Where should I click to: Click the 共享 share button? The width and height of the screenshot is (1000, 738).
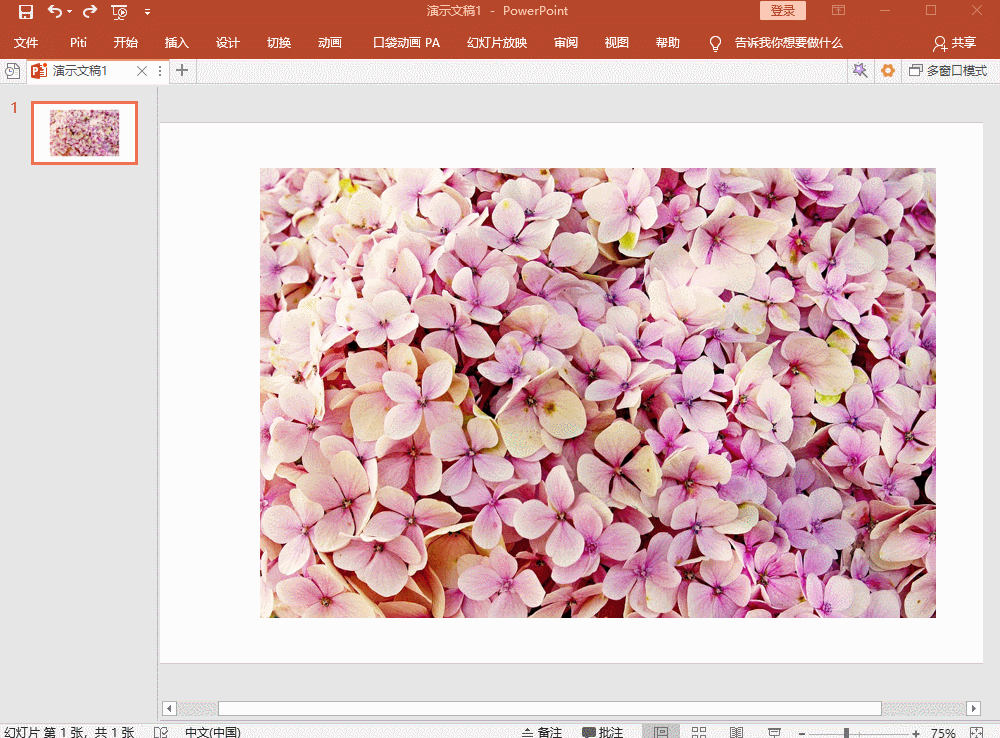click(953, 43)
